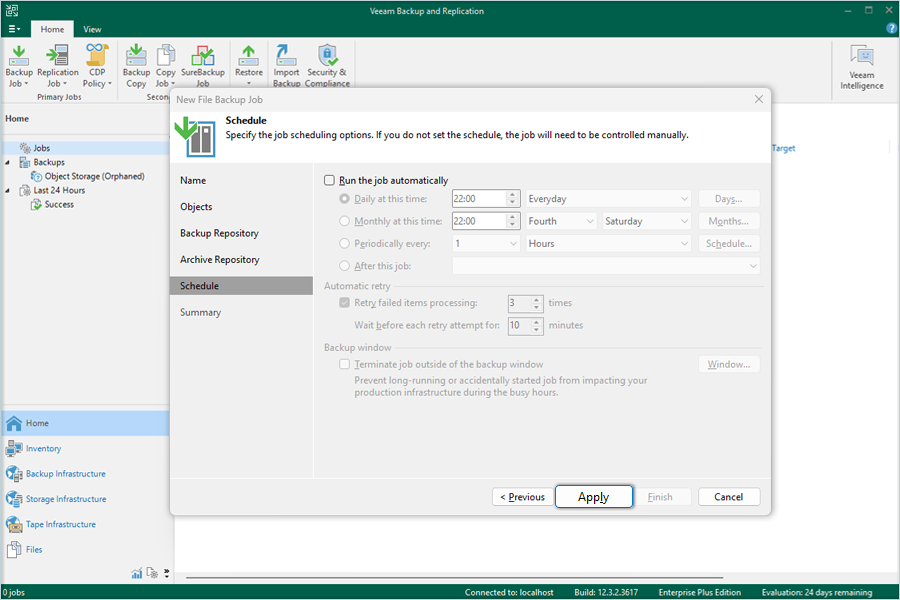This screenshot has width=900, height=600.
Task: Click the Schedule... button
Action: click(x=729, y=243)
